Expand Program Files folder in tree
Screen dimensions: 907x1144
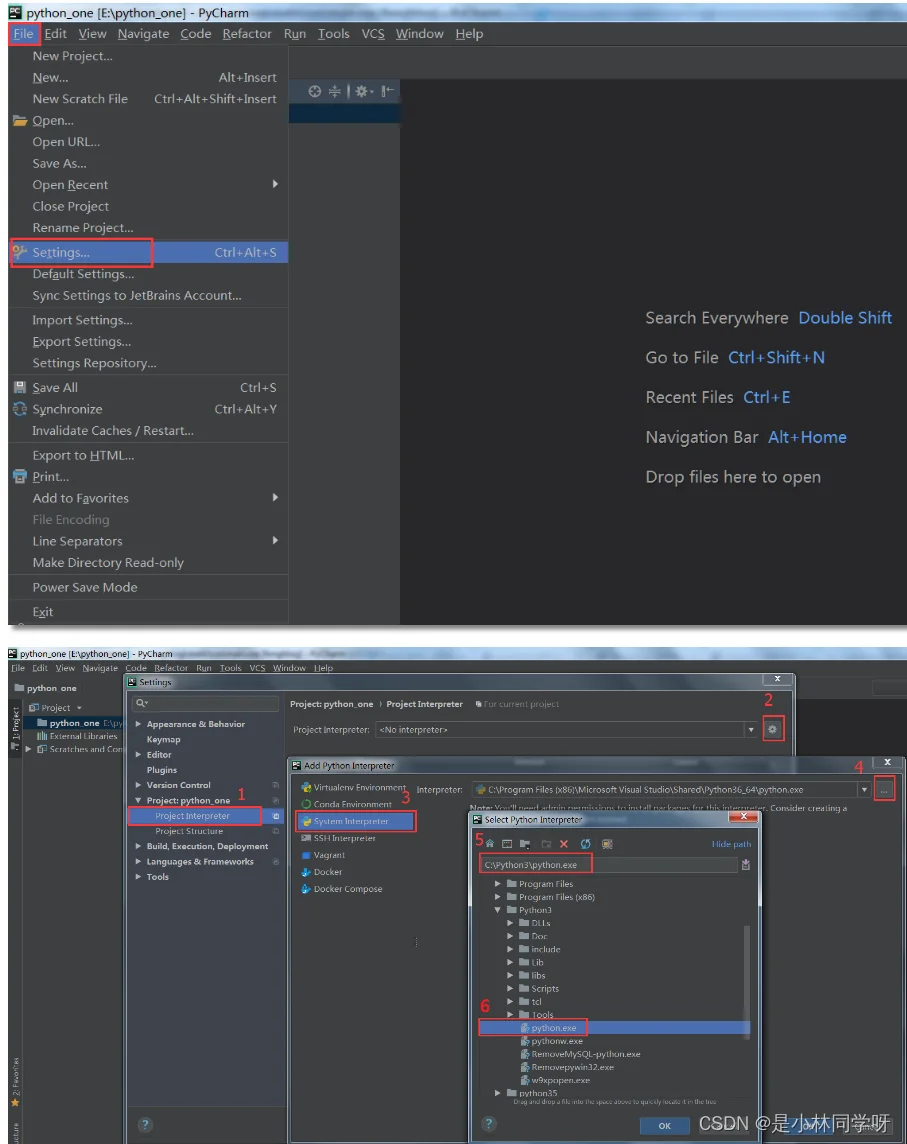click(498, 884)
